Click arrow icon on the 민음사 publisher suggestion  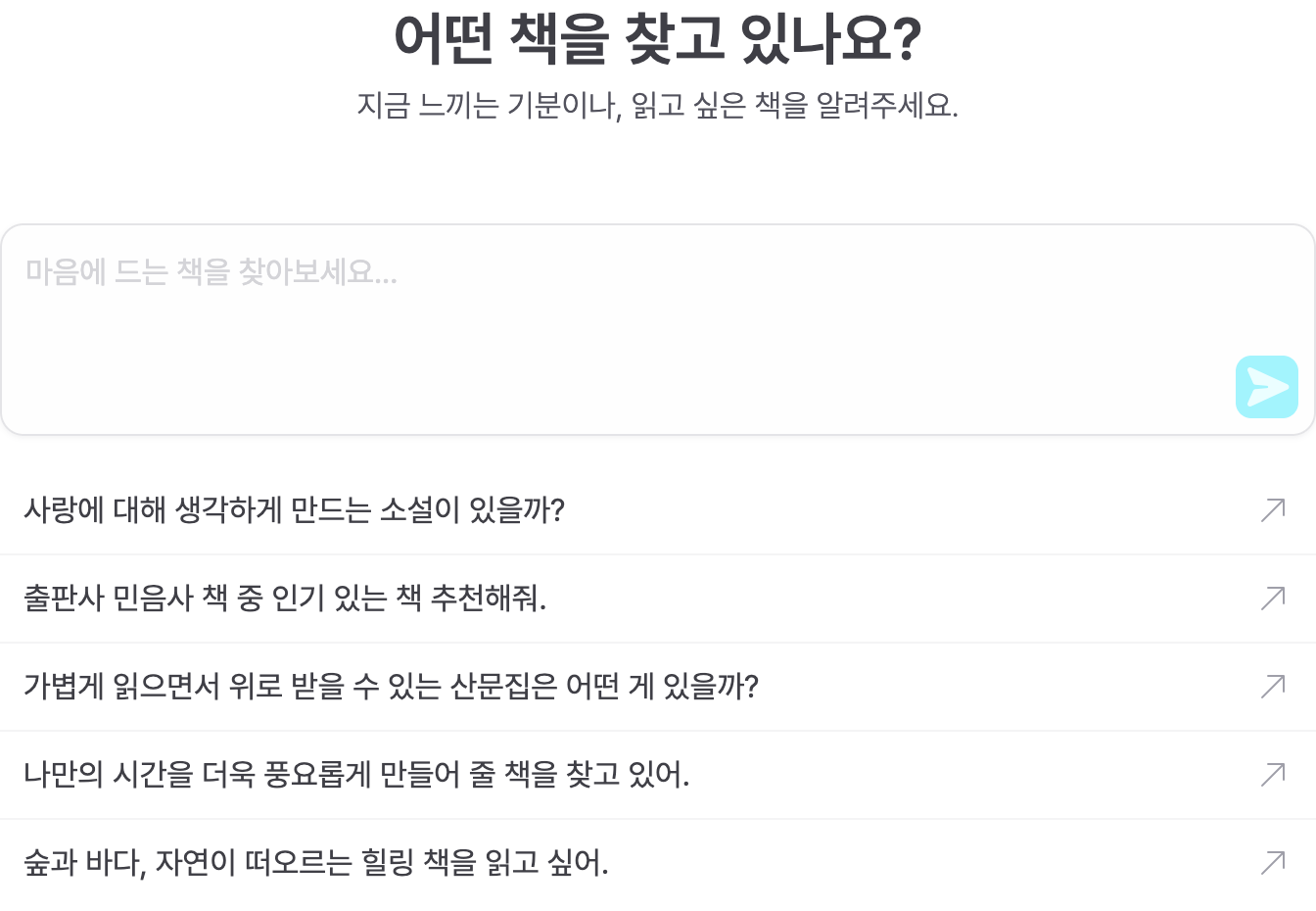(x=1273, y=598)
